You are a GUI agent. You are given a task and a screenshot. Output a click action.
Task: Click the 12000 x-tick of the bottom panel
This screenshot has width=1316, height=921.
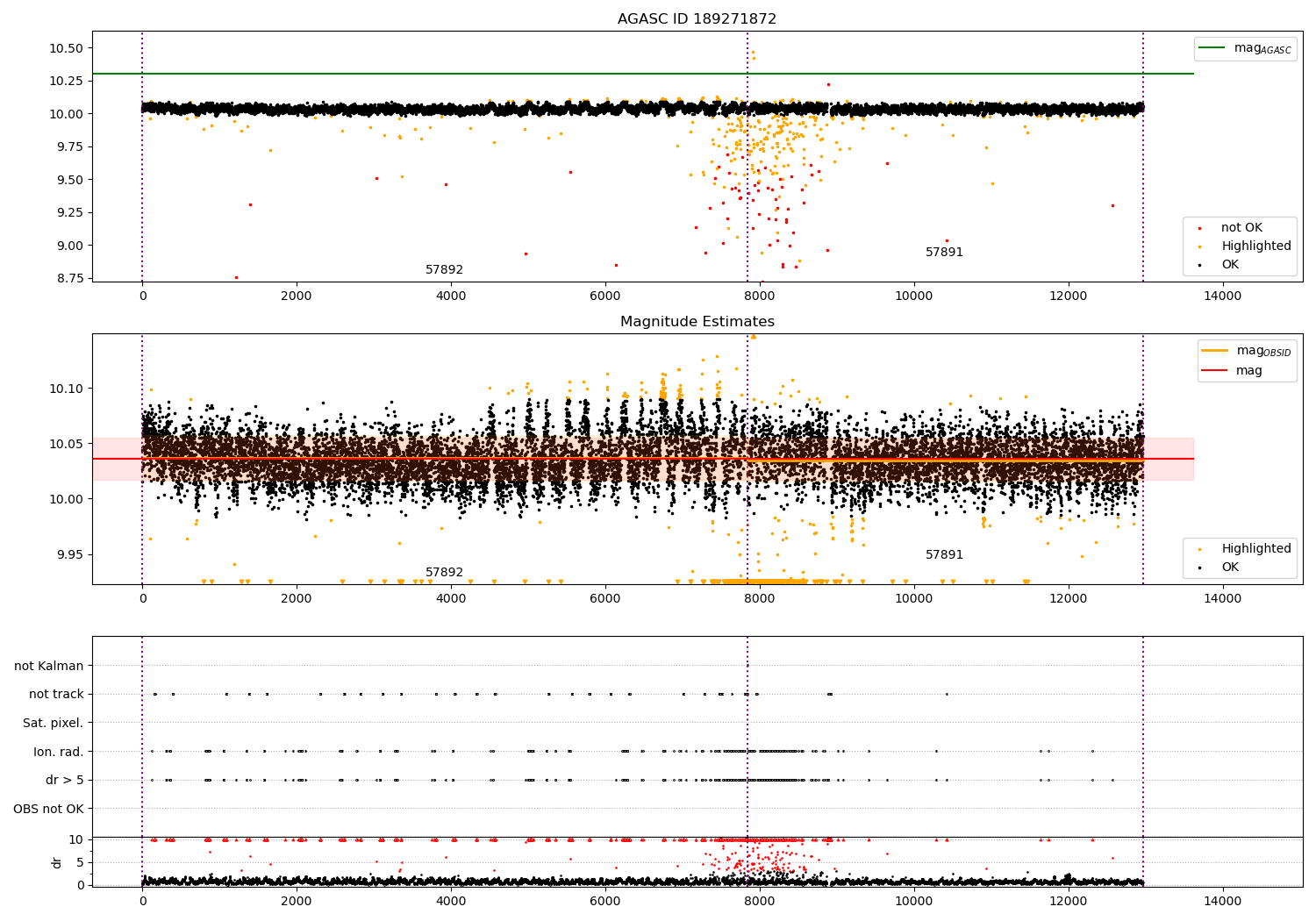[x=1069, y=902]
